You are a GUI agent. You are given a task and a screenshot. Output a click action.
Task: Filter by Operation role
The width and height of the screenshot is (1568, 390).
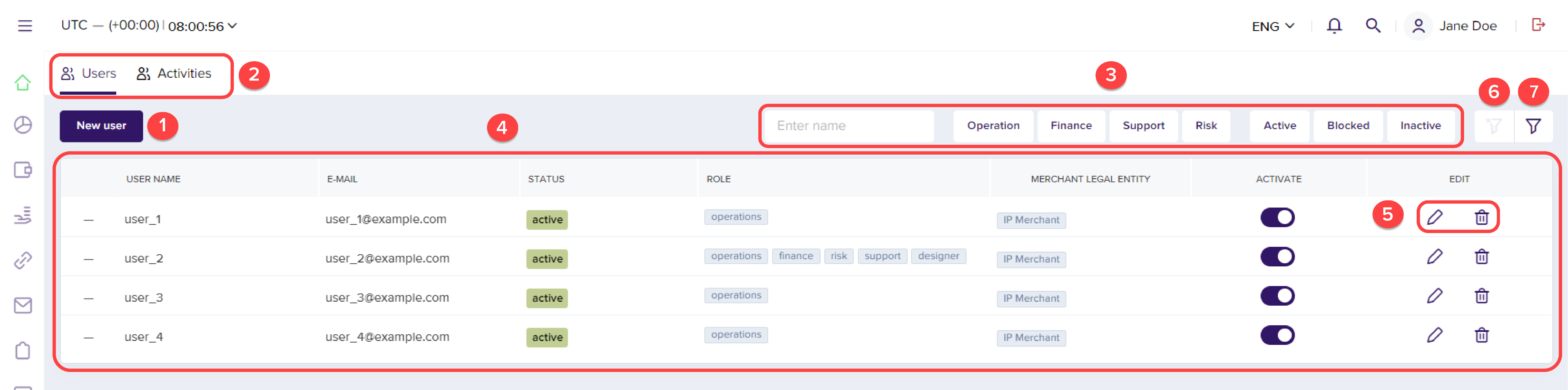(x=993, y=126)
